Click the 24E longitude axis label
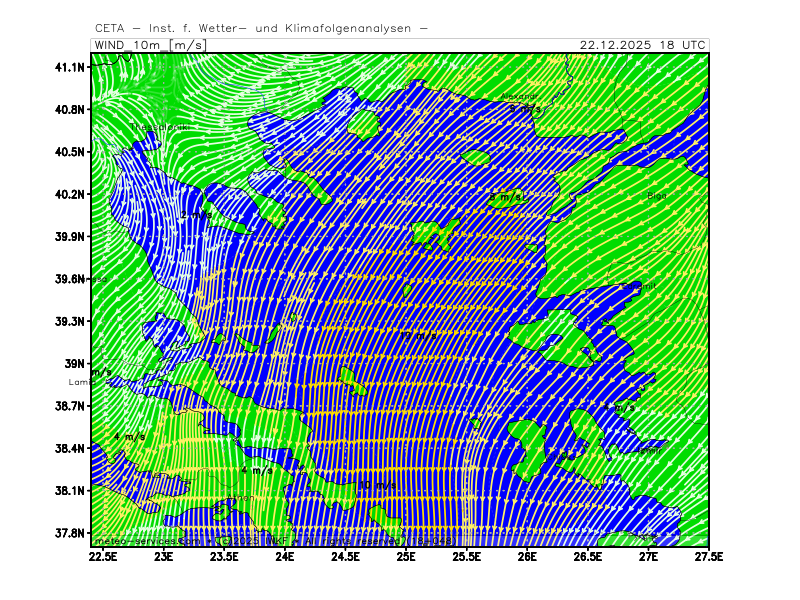This screenshot has height=600, width=800. (x=284, y=554)
